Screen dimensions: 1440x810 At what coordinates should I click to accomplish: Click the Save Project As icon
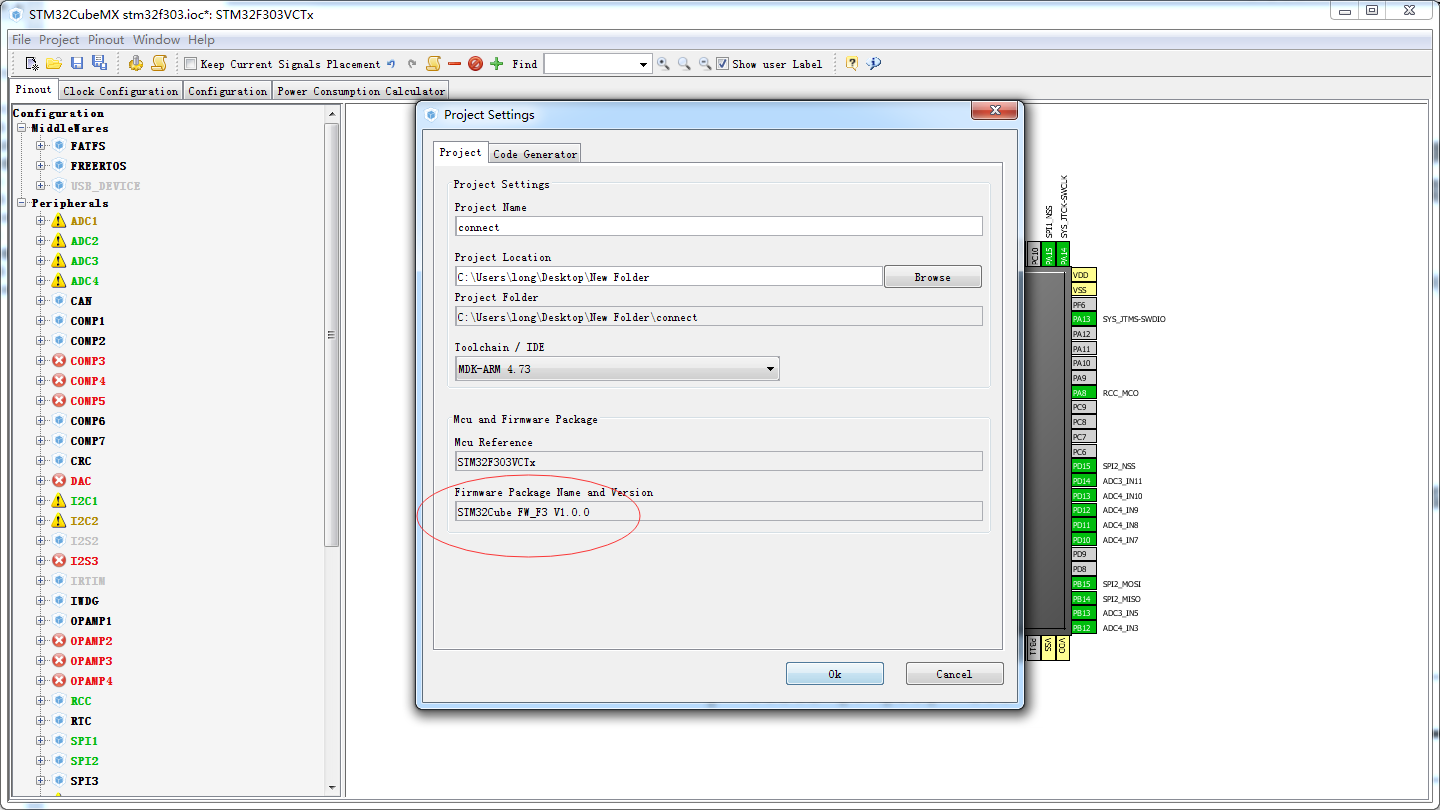pos(99,63)
